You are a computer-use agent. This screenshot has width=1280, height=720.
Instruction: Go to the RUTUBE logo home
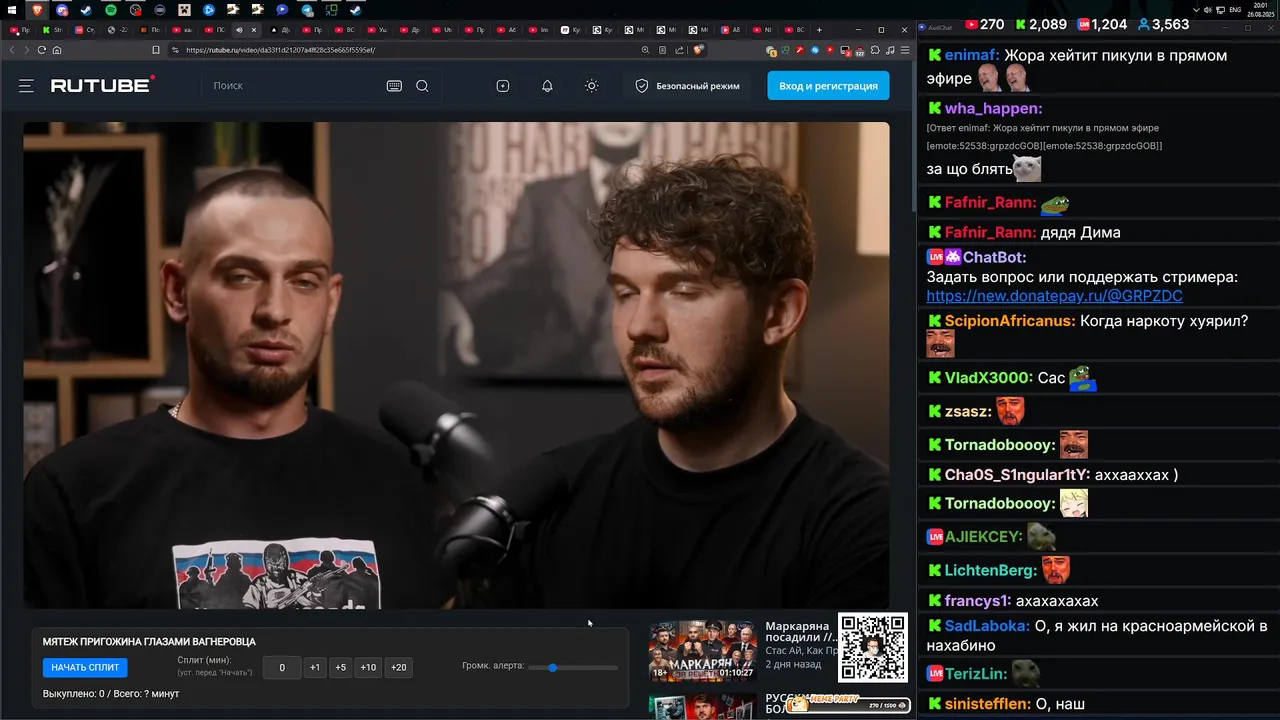pos(102,85)
